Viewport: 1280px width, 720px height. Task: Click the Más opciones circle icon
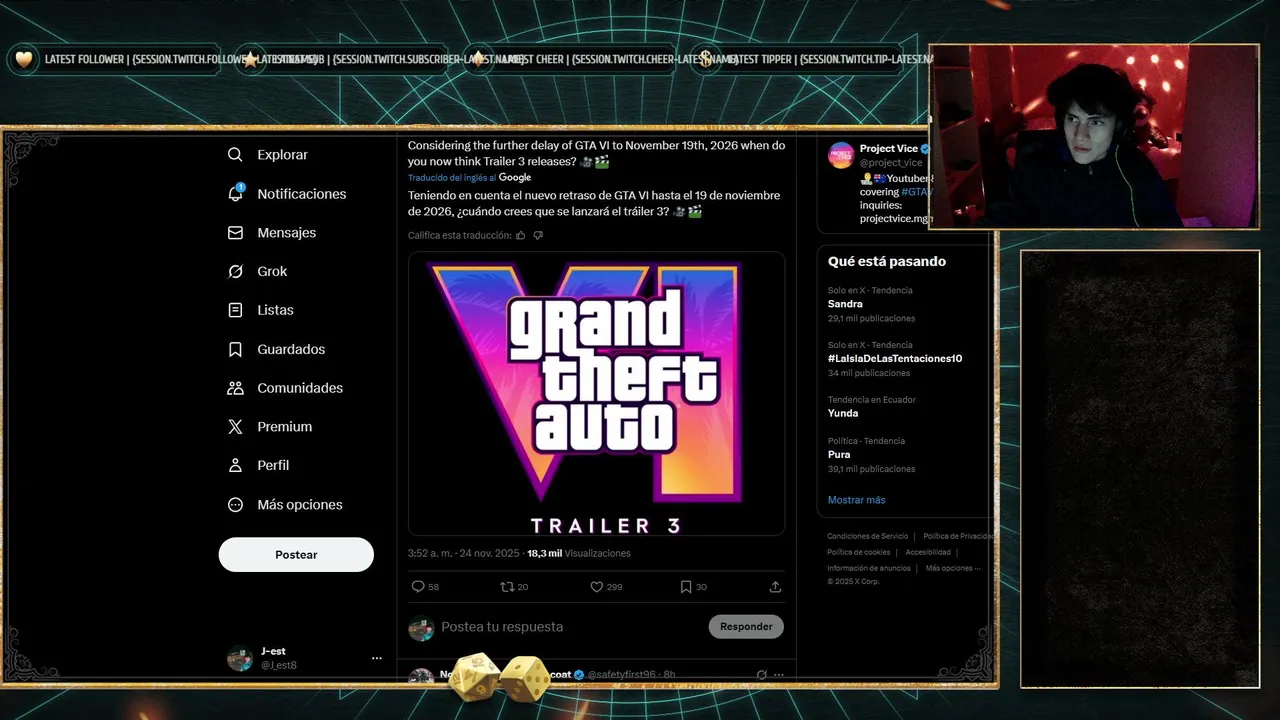235,505
